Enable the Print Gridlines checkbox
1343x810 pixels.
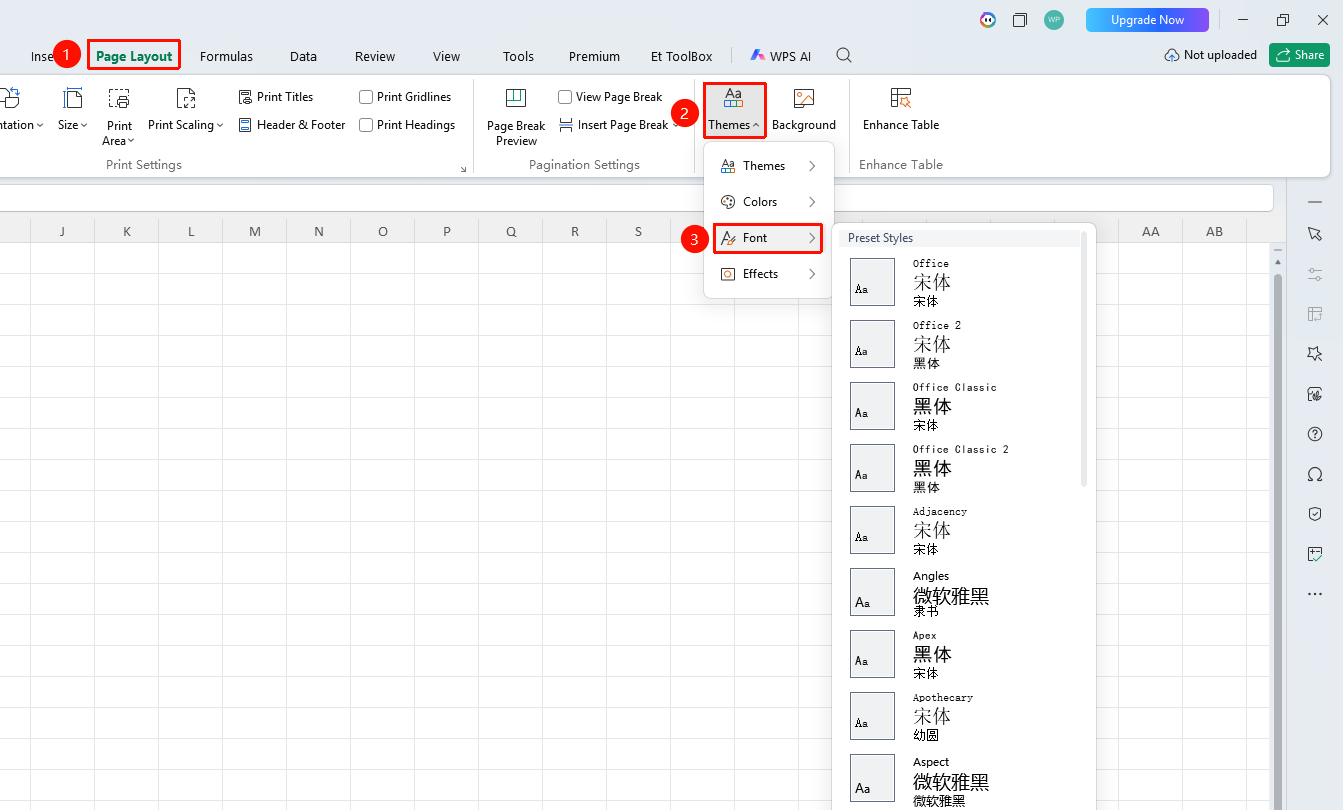(x=366, y=97)
